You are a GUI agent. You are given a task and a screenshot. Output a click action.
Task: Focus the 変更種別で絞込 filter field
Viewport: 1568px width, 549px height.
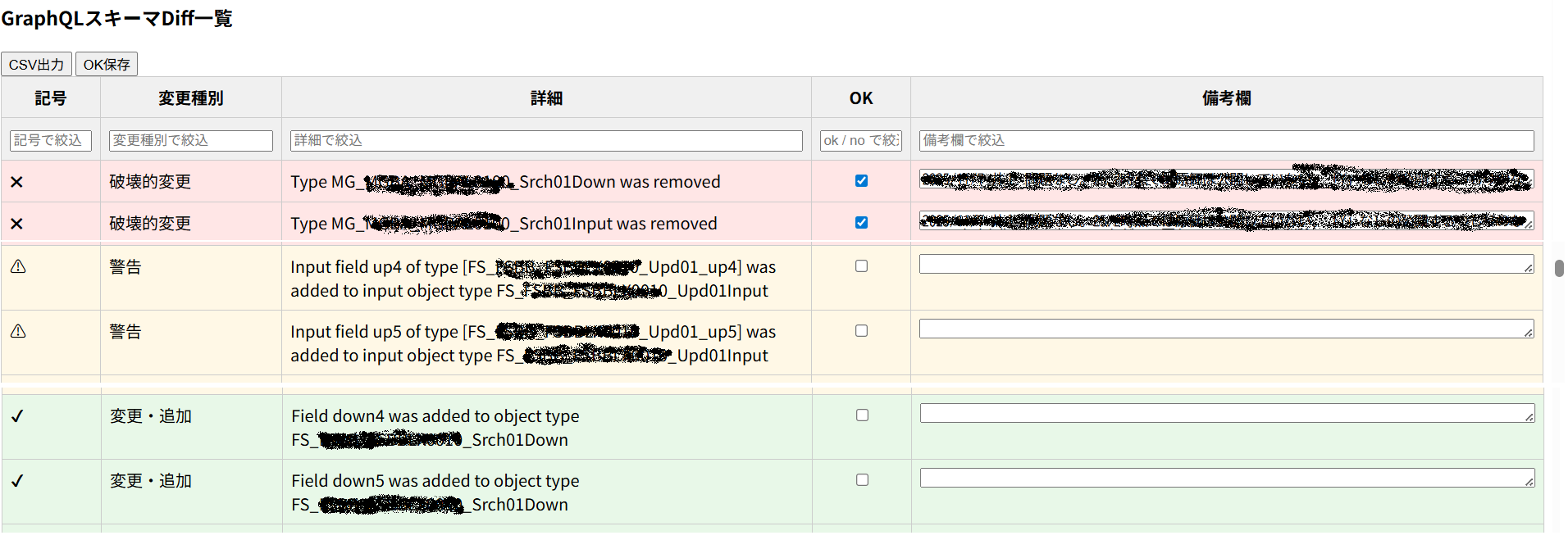[x=191, y=140]
